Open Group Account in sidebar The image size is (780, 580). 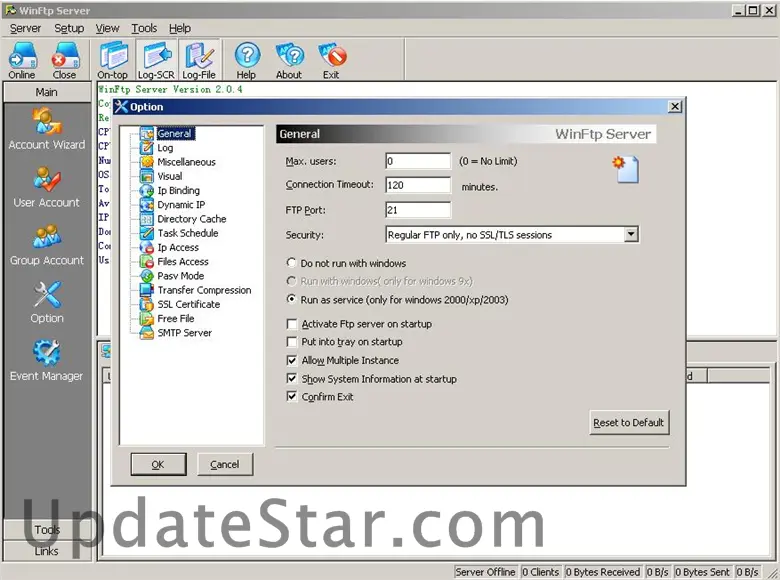47,245
